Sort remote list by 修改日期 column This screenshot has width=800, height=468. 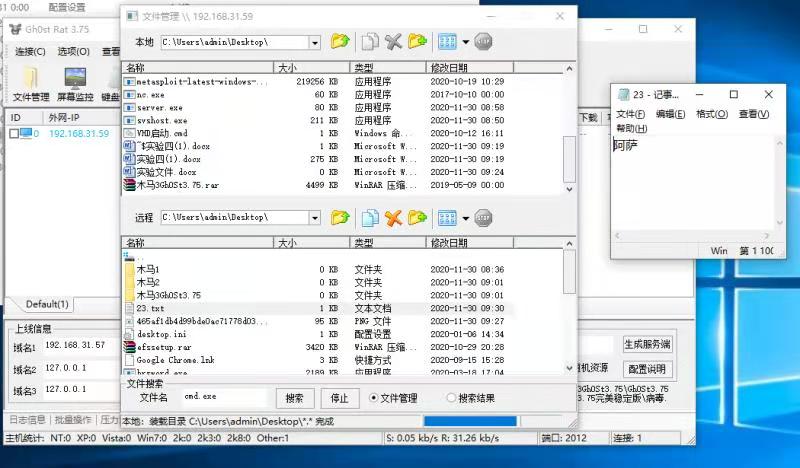click(469, 243)
